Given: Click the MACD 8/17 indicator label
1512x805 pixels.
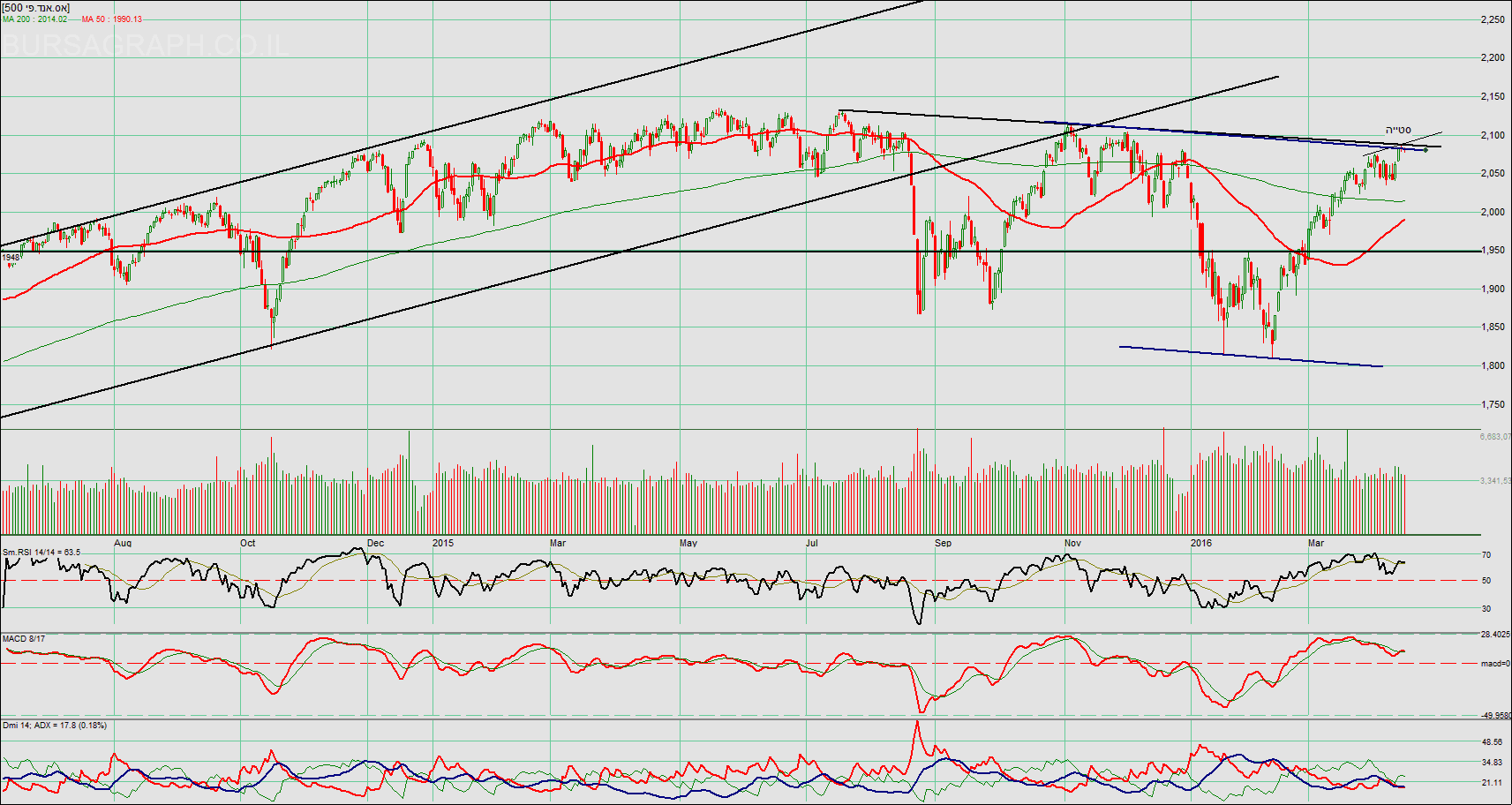Looking at the screenshot, I should coord(24,638).
